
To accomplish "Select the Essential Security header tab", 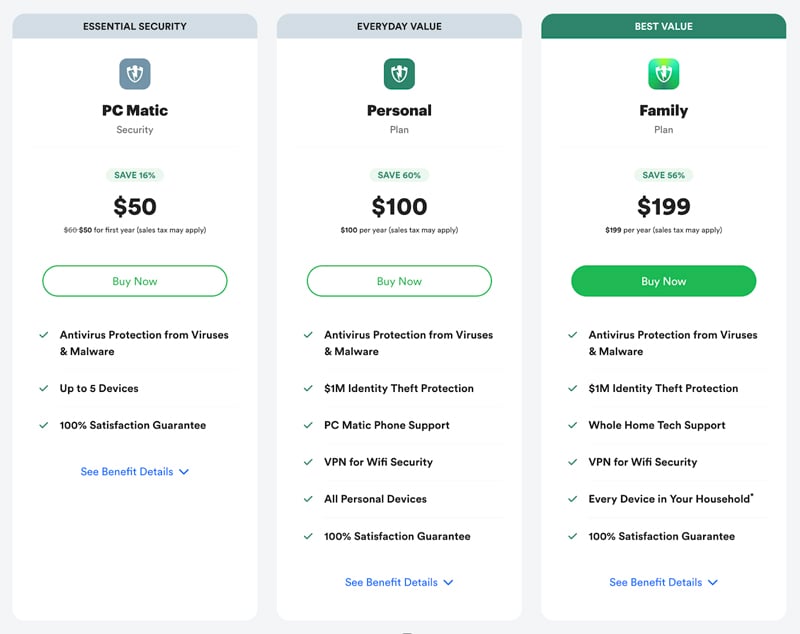I will point(135,26).
